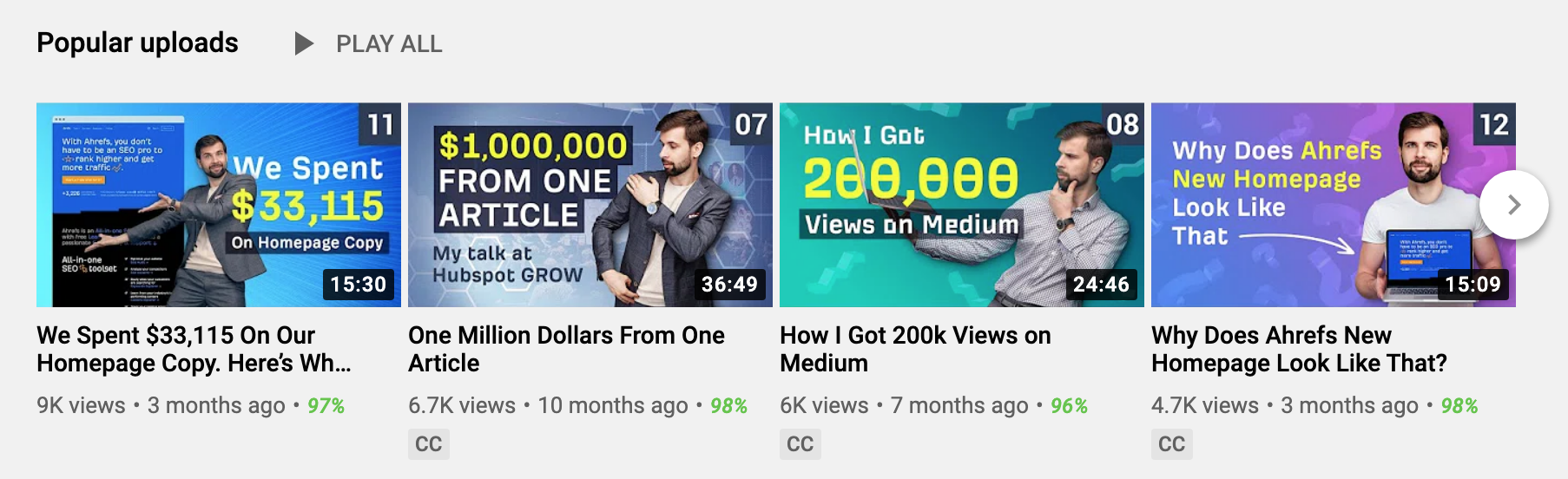Open title Why Does Ahrefs New Homepage Look
Image resolution: width=1568 pixels, height=479 pixels.
click(1299, 349)
